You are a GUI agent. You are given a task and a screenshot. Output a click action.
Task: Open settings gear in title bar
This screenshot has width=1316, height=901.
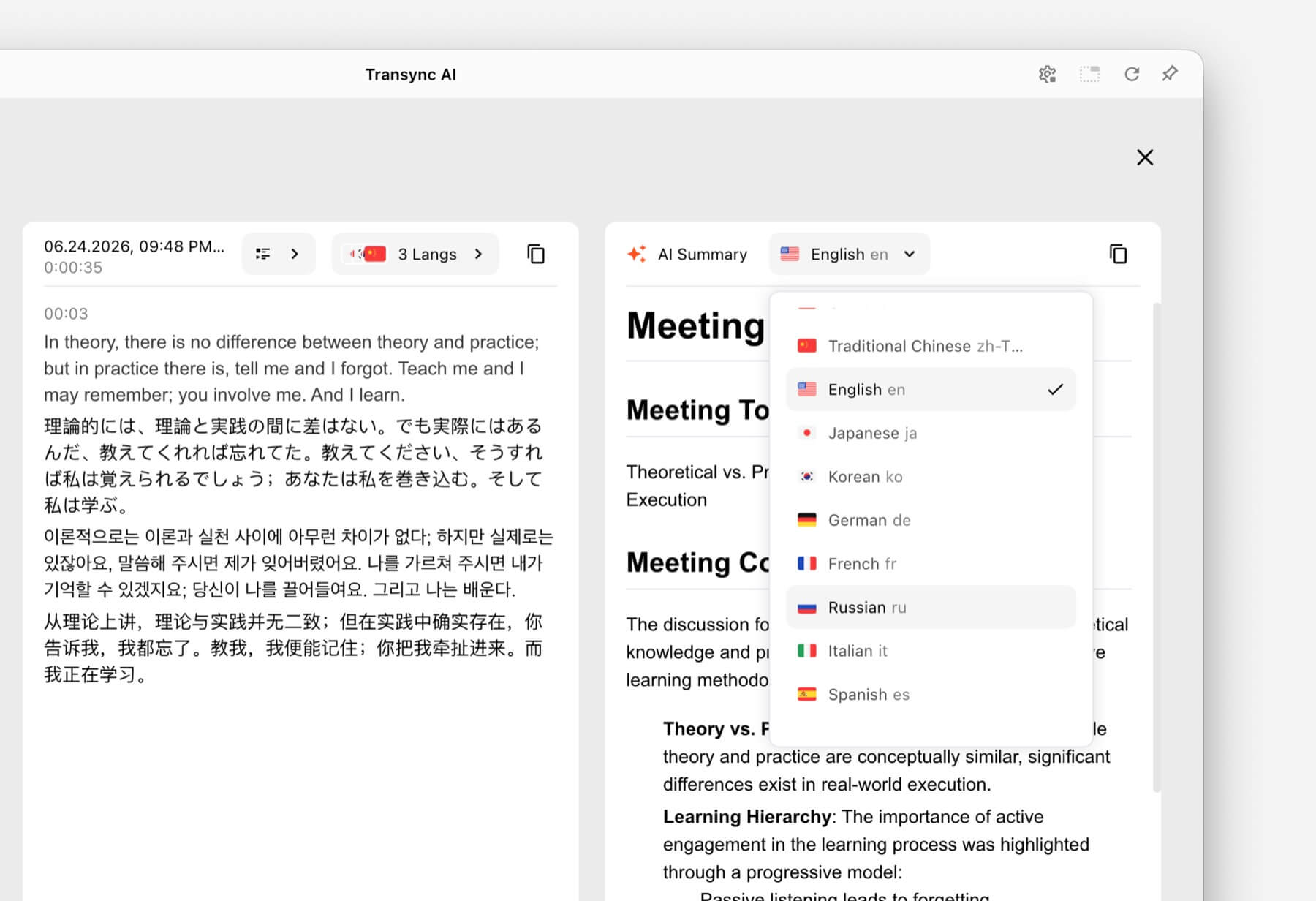coord(1047,74)
